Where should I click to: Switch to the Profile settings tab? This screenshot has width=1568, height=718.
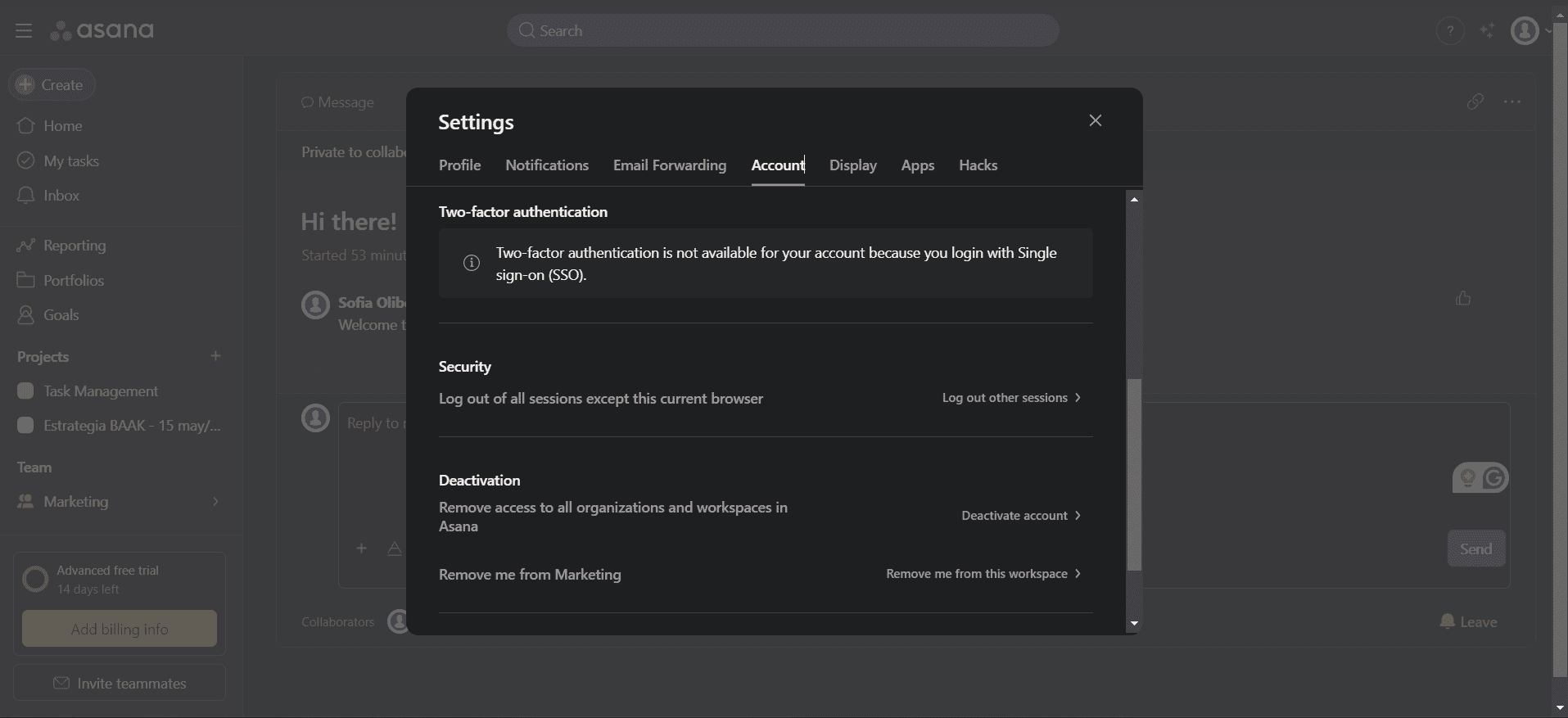pos(459,165)
